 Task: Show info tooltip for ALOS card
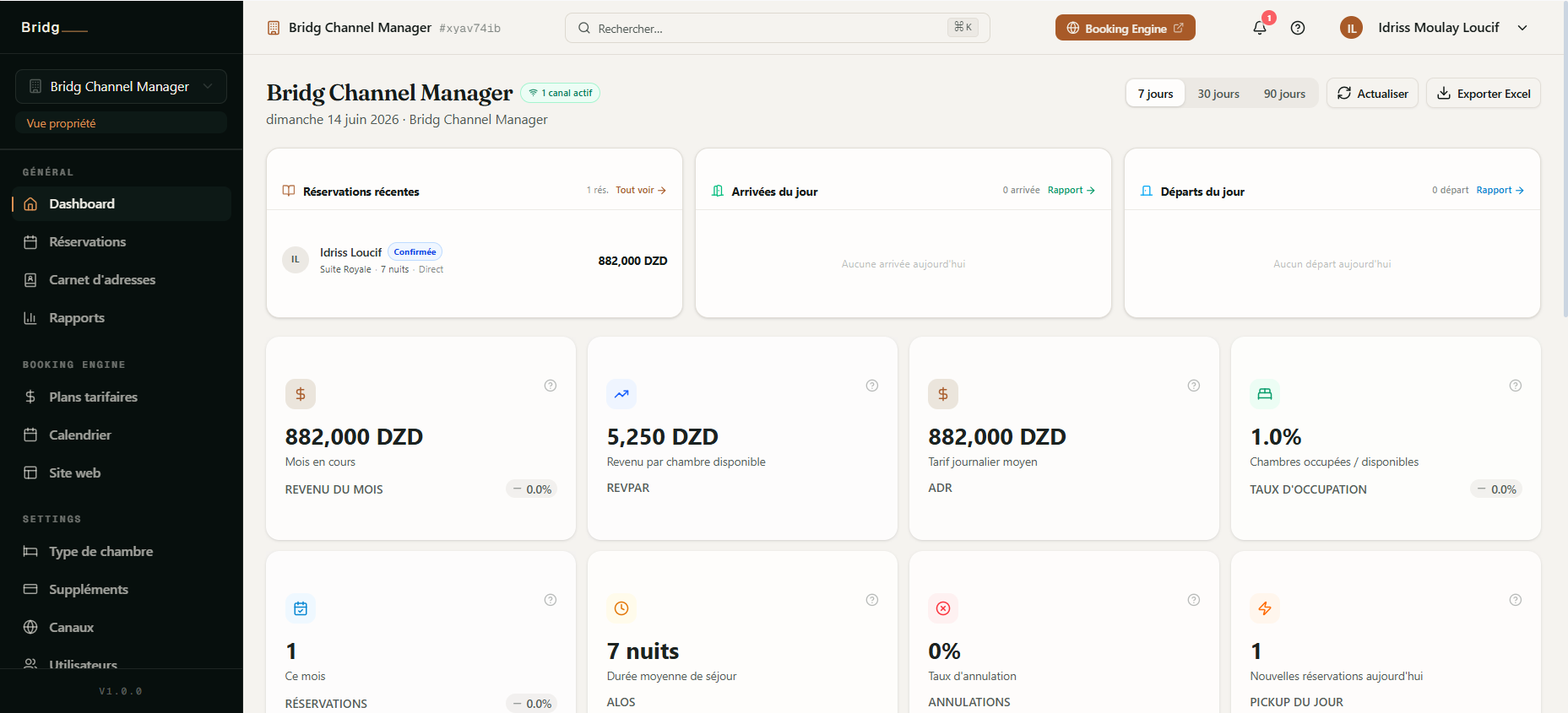[x=872, y=600]
